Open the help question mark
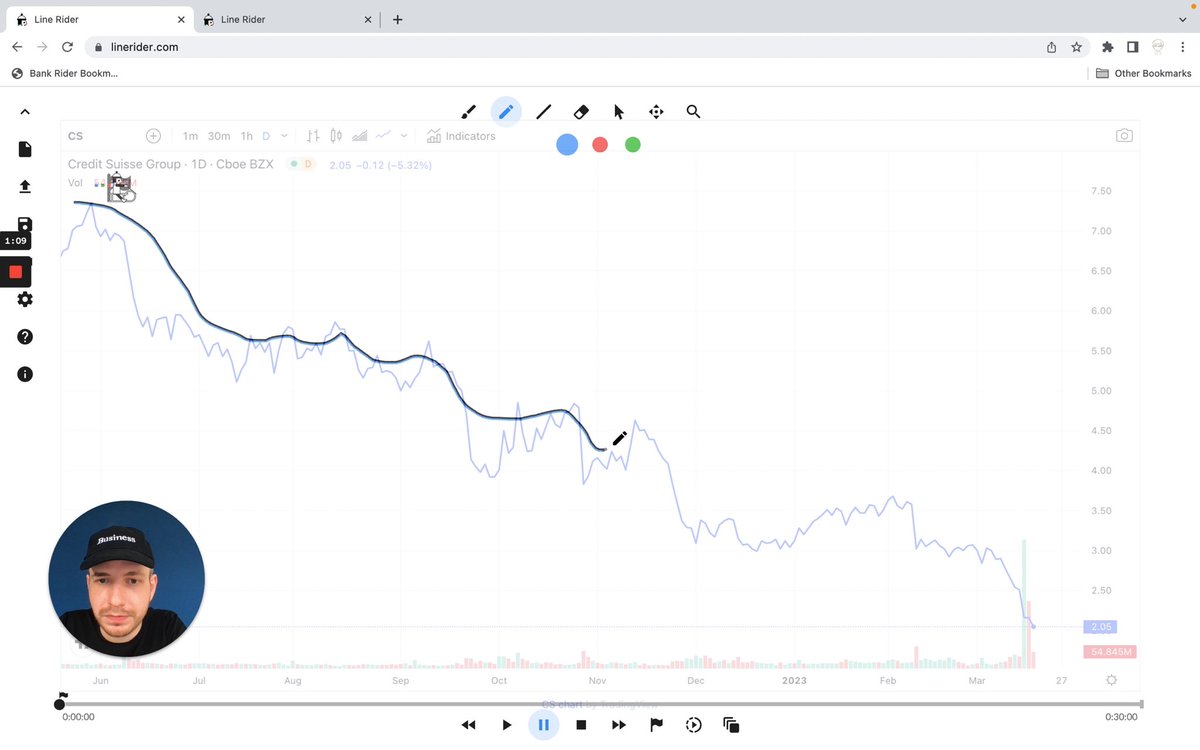 tap(25, 337)
